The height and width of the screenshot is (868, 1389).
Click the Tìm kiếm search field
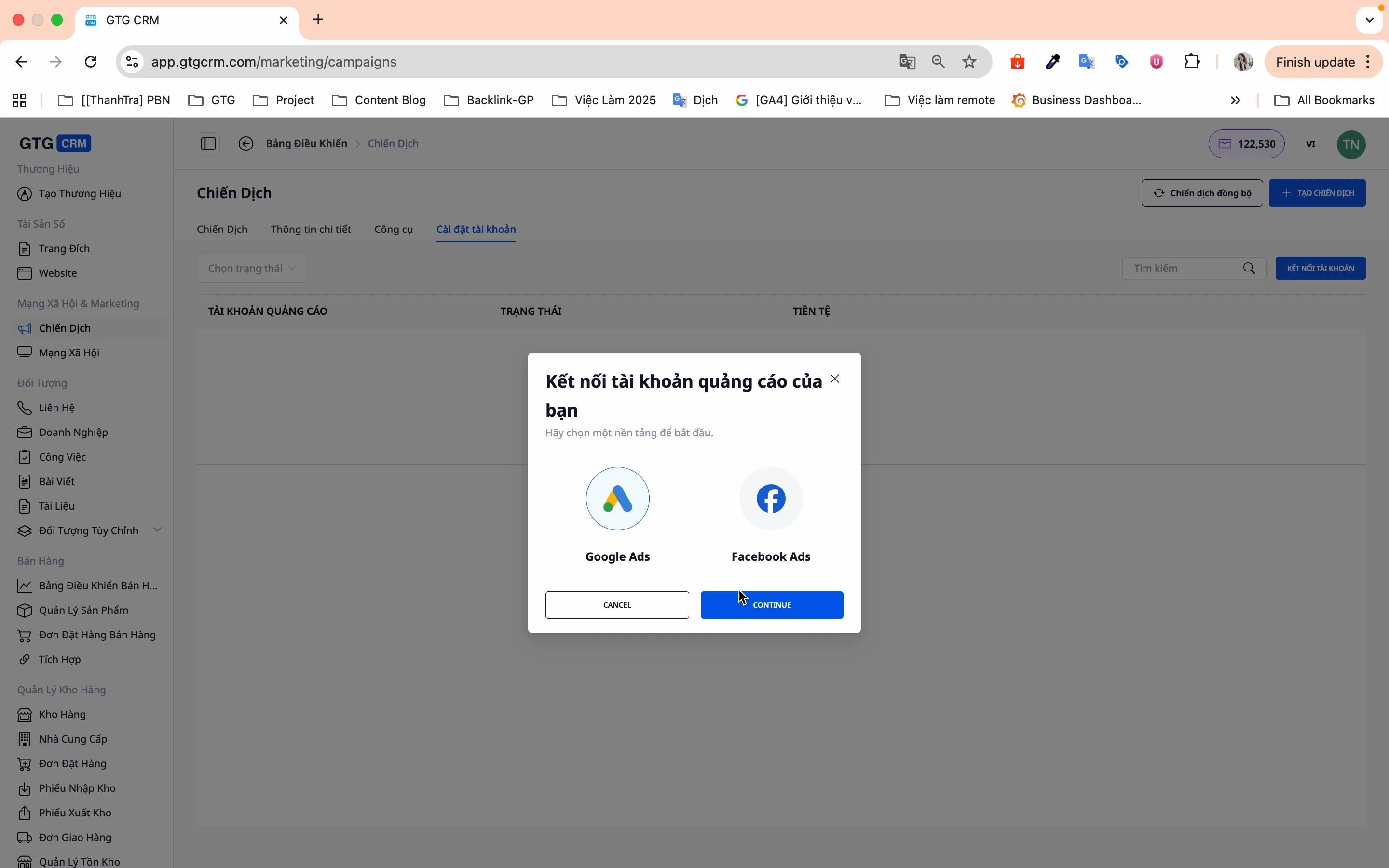pyautogui.click(x=1183, y=268)
